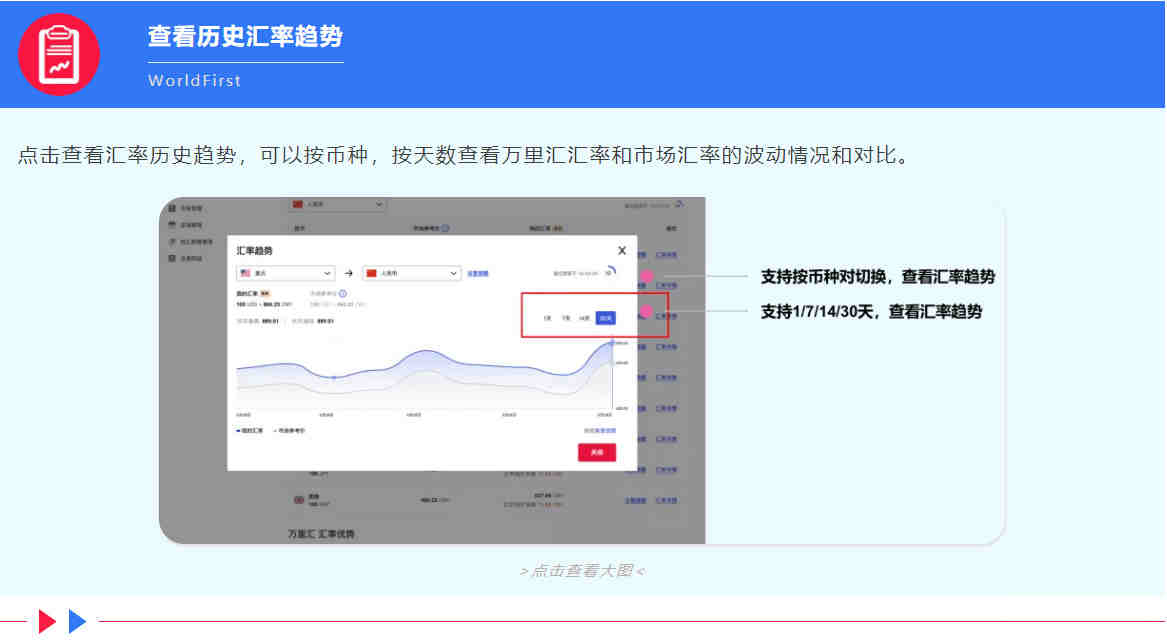Click the red clipboard chart icon in header

pyautogui.click(x=59, y=54)
